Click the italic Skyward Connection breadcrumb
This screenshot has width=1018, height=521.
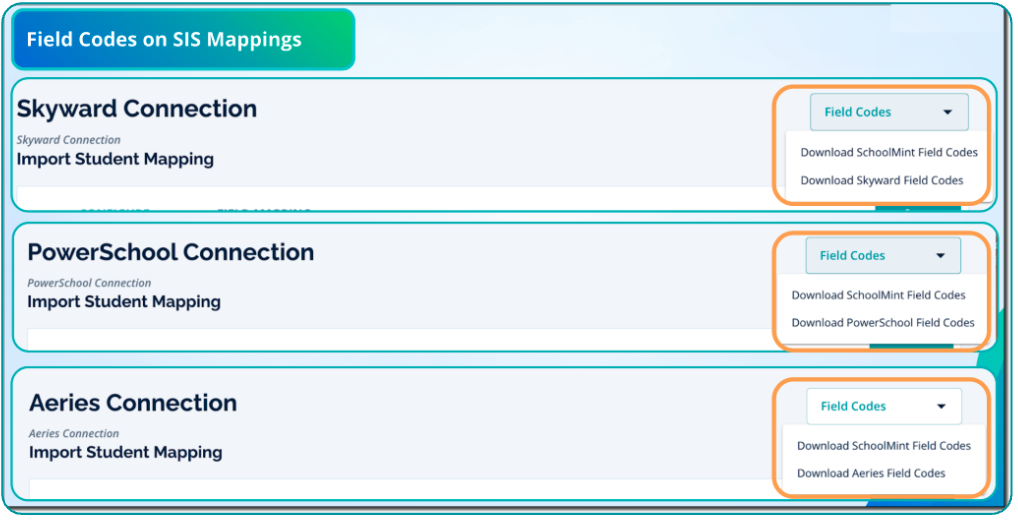coord(69,140)
